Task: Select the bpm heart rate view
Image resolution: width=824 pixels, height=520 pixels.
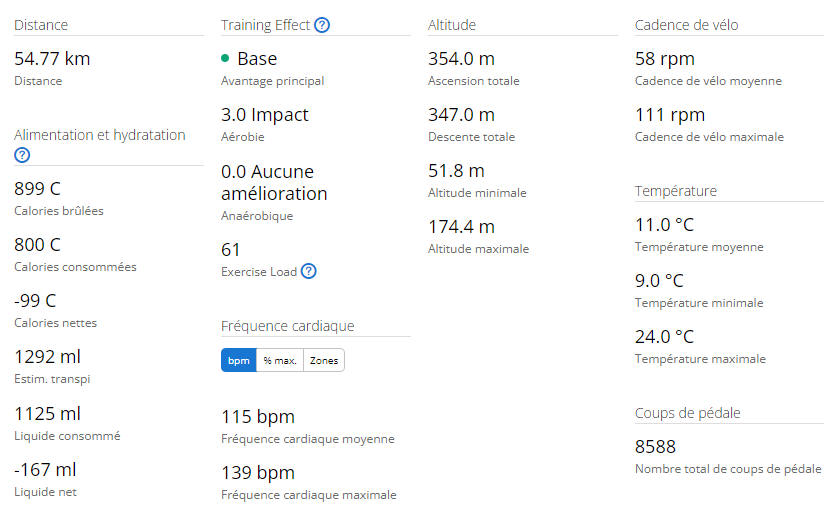Action: coord(239,360)
